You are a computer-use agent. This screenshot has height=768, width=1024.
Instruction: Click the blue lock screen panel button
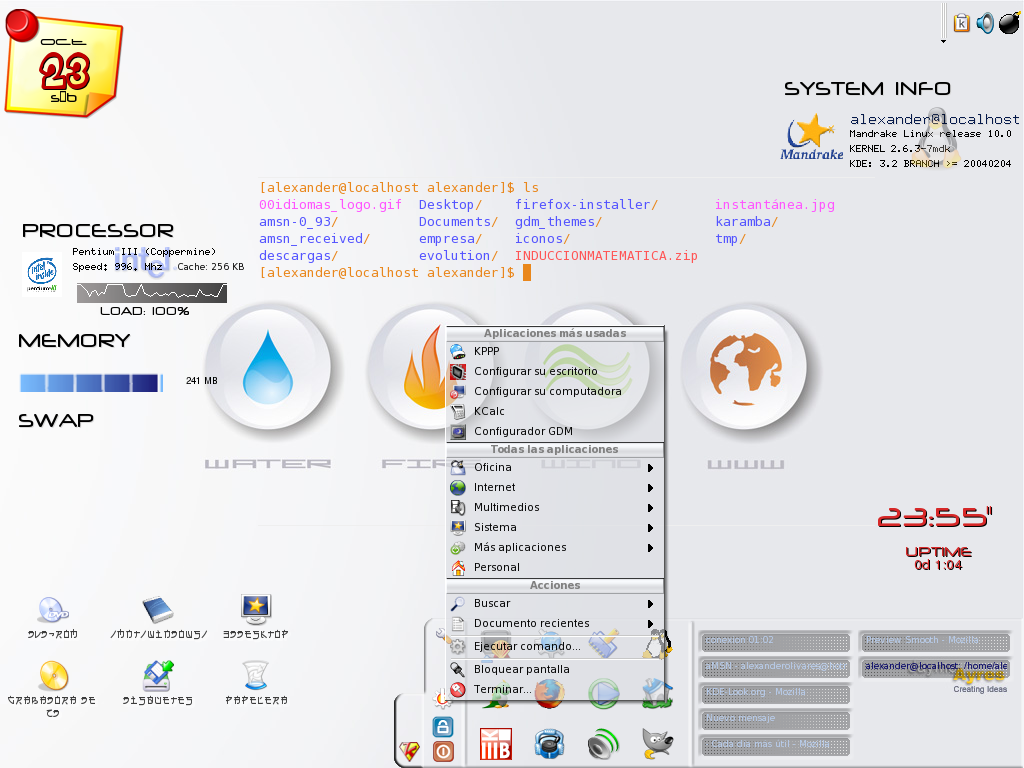point(443,727)
